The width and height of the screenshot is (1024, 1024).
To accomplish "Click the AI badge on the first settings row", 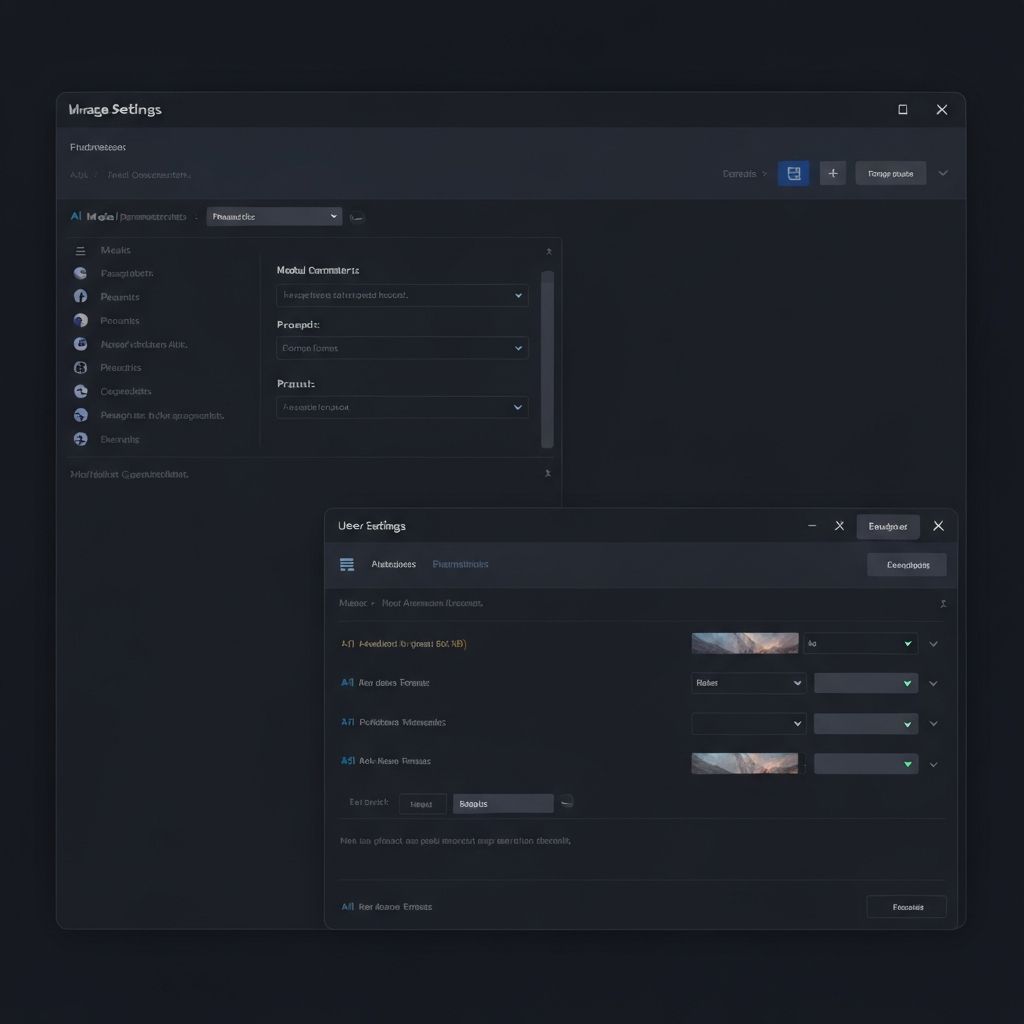I will 345,642.
